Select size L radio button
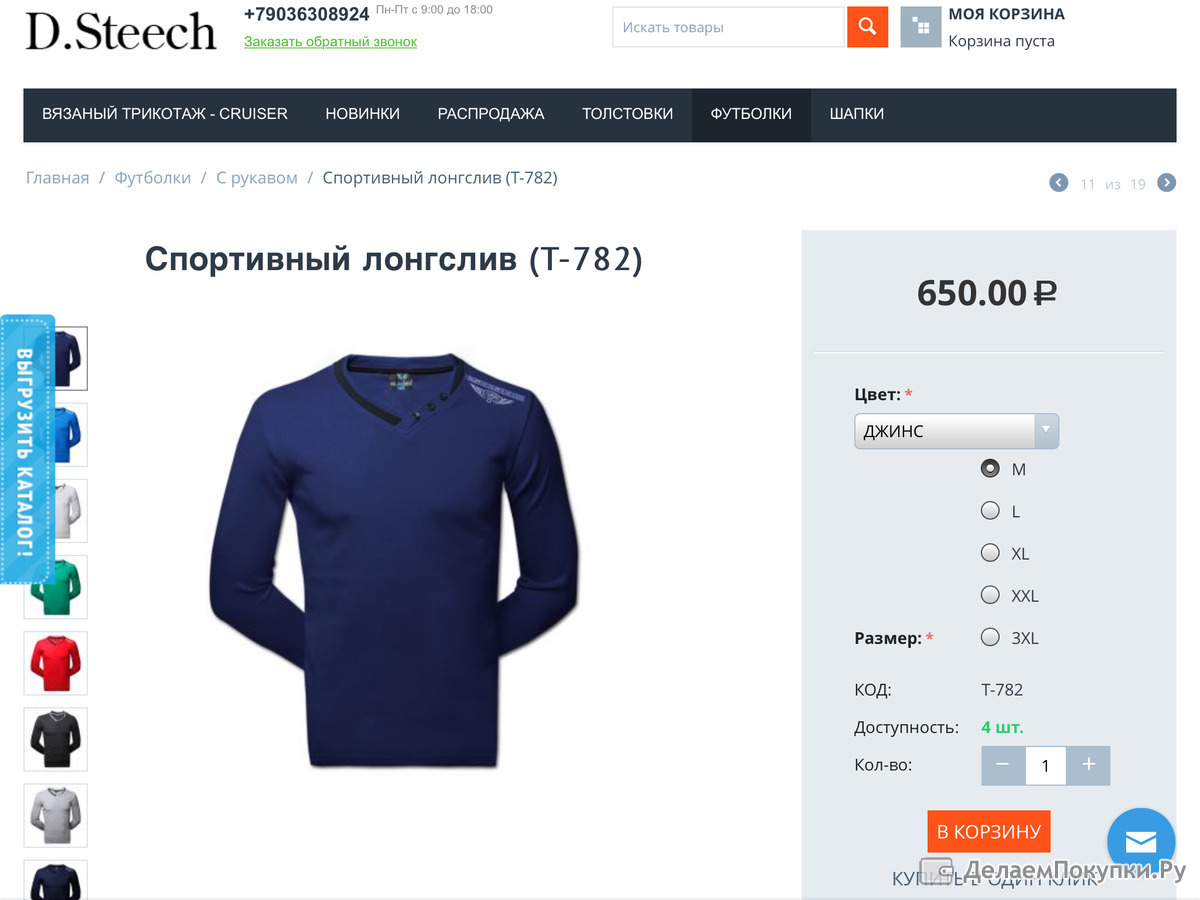Viewport: 1200px width, 900px height. [x=990, y=511]
